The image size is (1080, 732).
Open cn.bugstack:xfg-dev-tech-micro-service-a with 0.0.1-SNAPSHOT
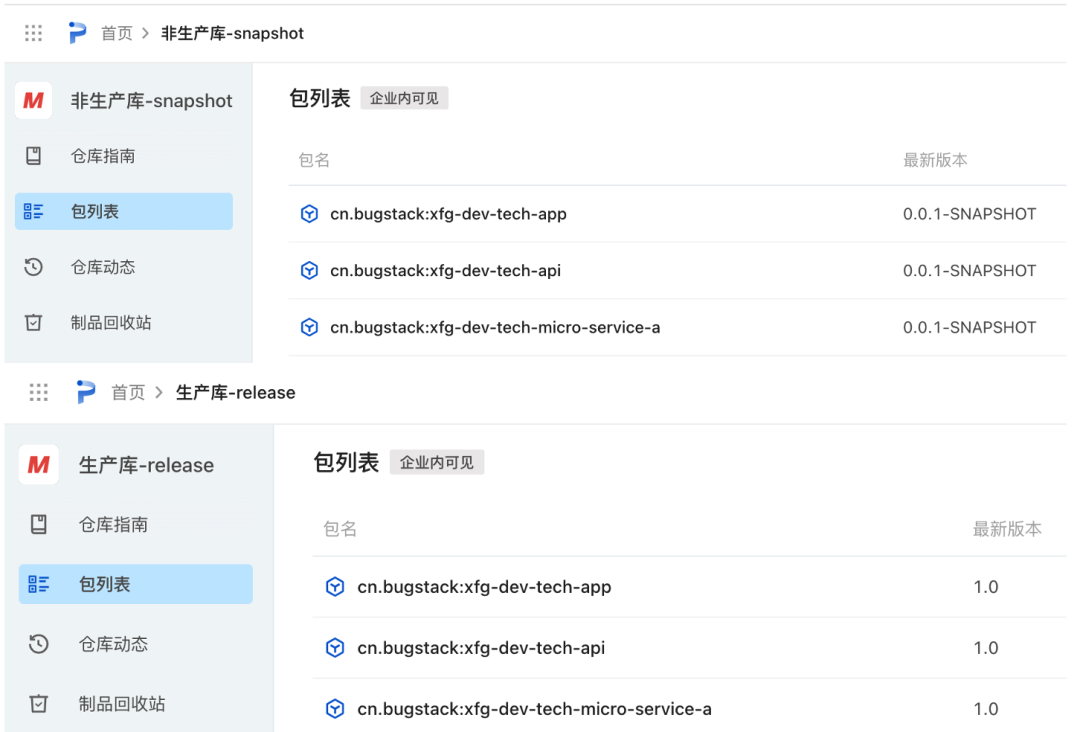677,327
